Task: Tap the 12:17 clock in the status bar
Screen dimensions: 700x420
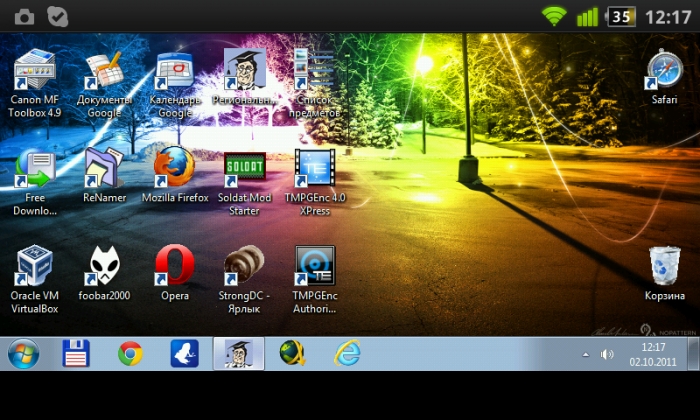Action: (x=668, y=17)
